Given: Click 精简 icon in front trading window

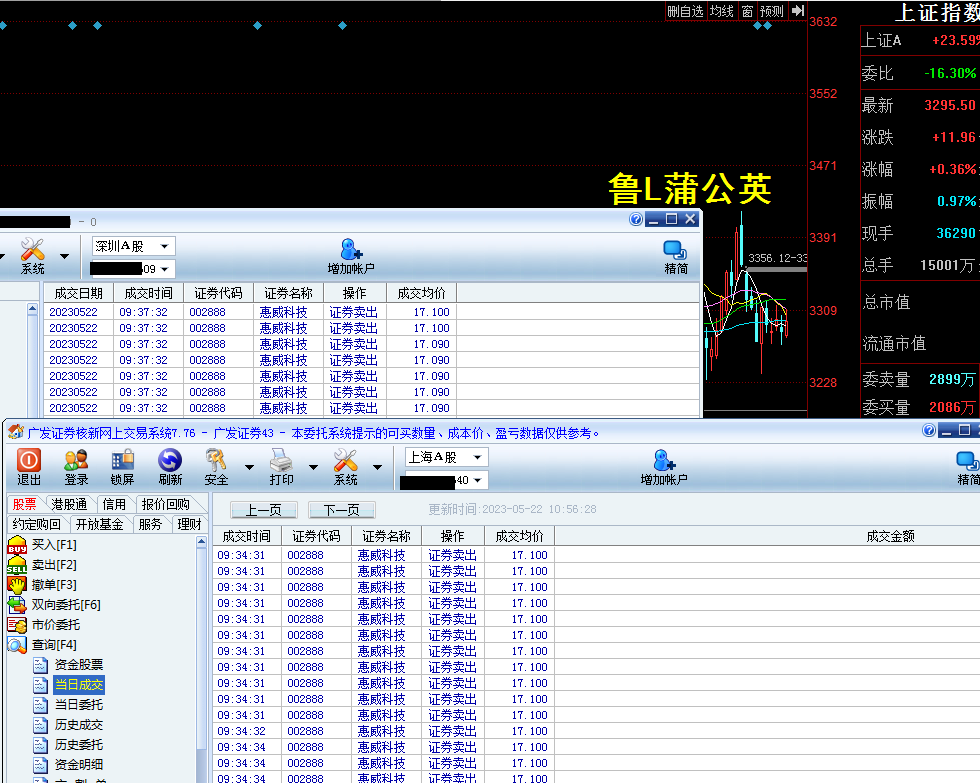Looking at the screenshot, I should tap(968, 467).
